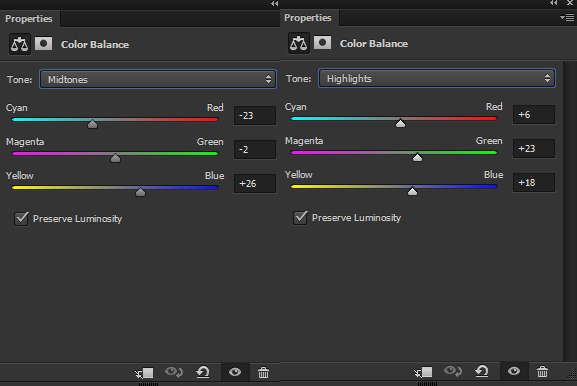Open the Tone dropdown showing Highlights

437,78
